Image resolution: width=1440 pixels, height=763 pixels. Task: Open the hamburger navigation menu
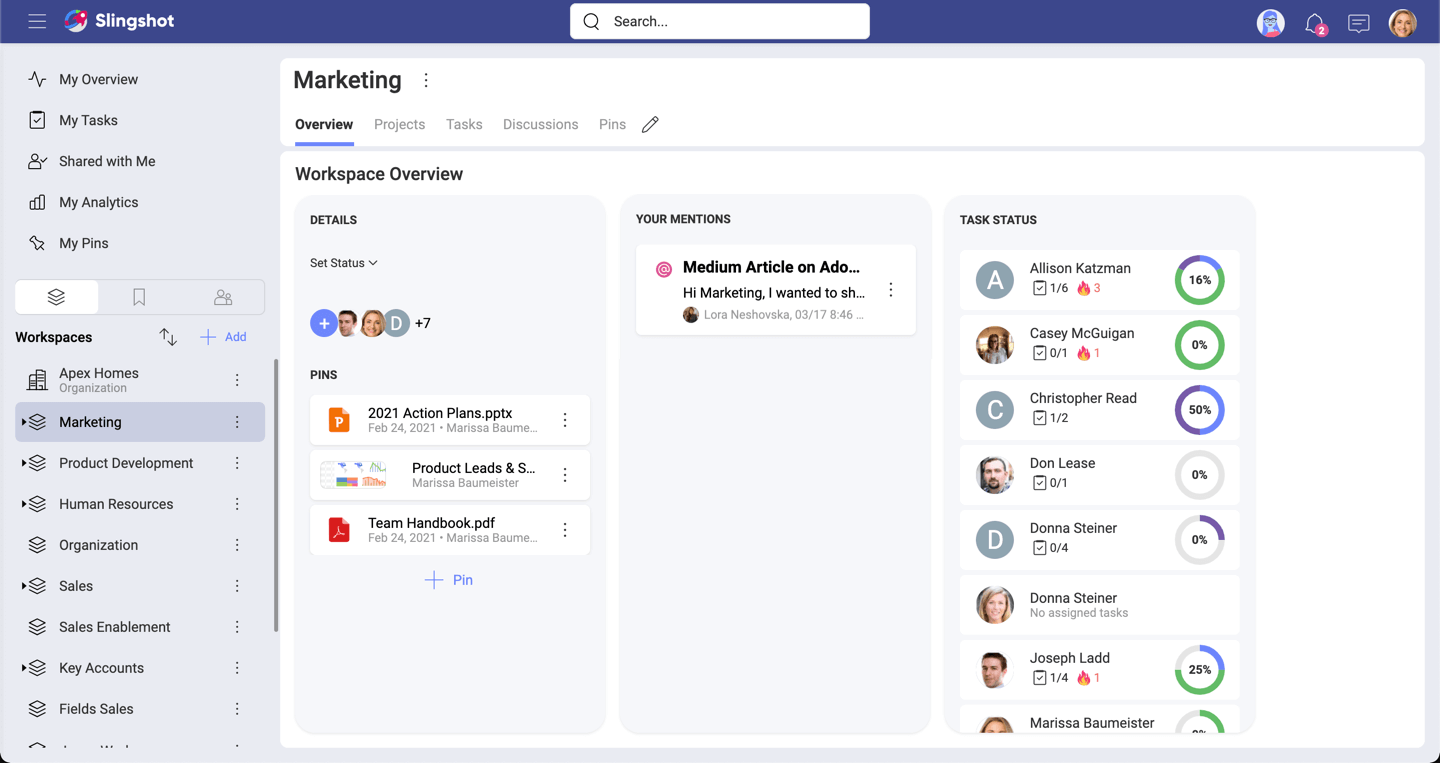click(37, 21)
